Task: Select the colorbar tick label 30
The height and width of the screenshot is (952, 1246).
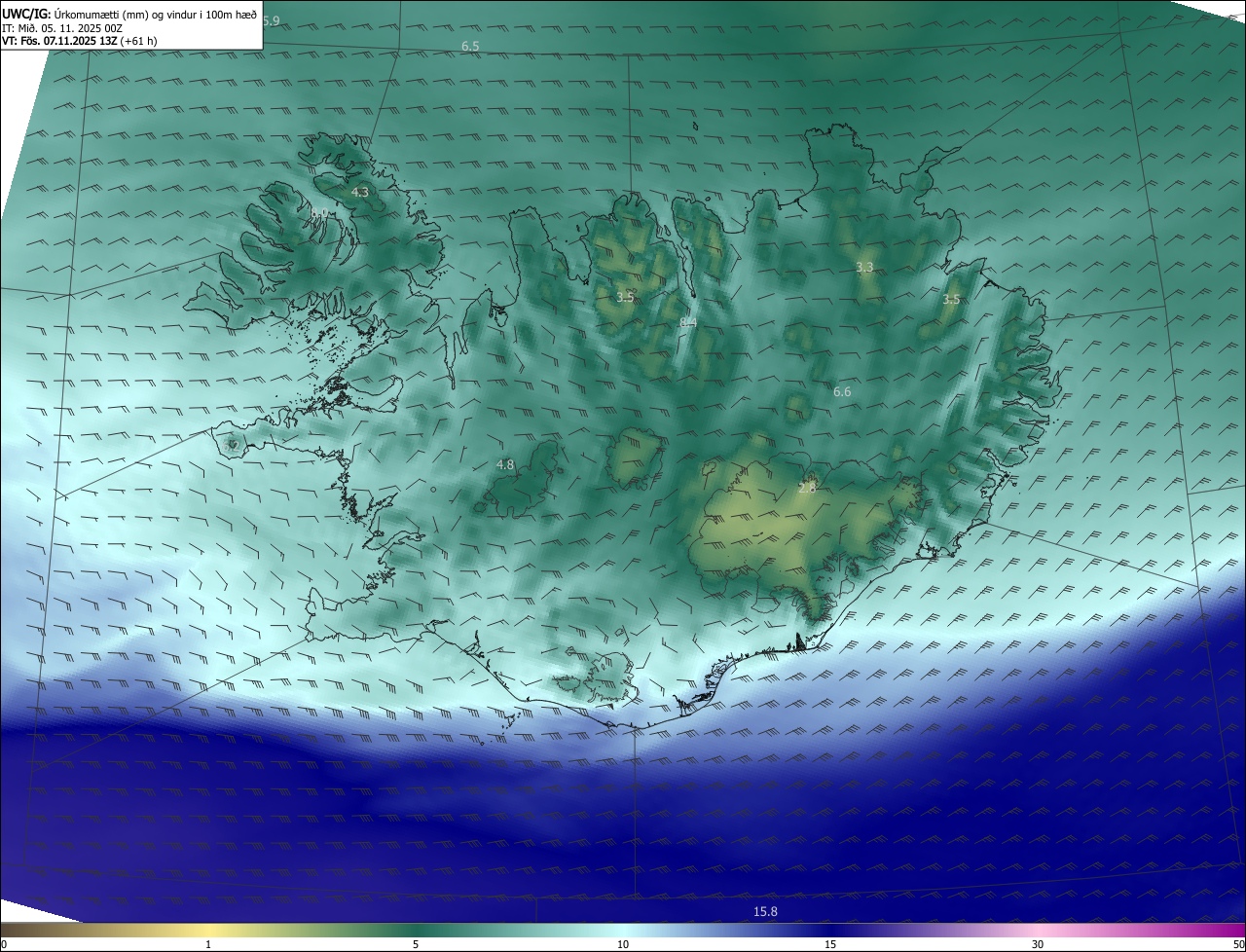Action: coord(1038,944)
